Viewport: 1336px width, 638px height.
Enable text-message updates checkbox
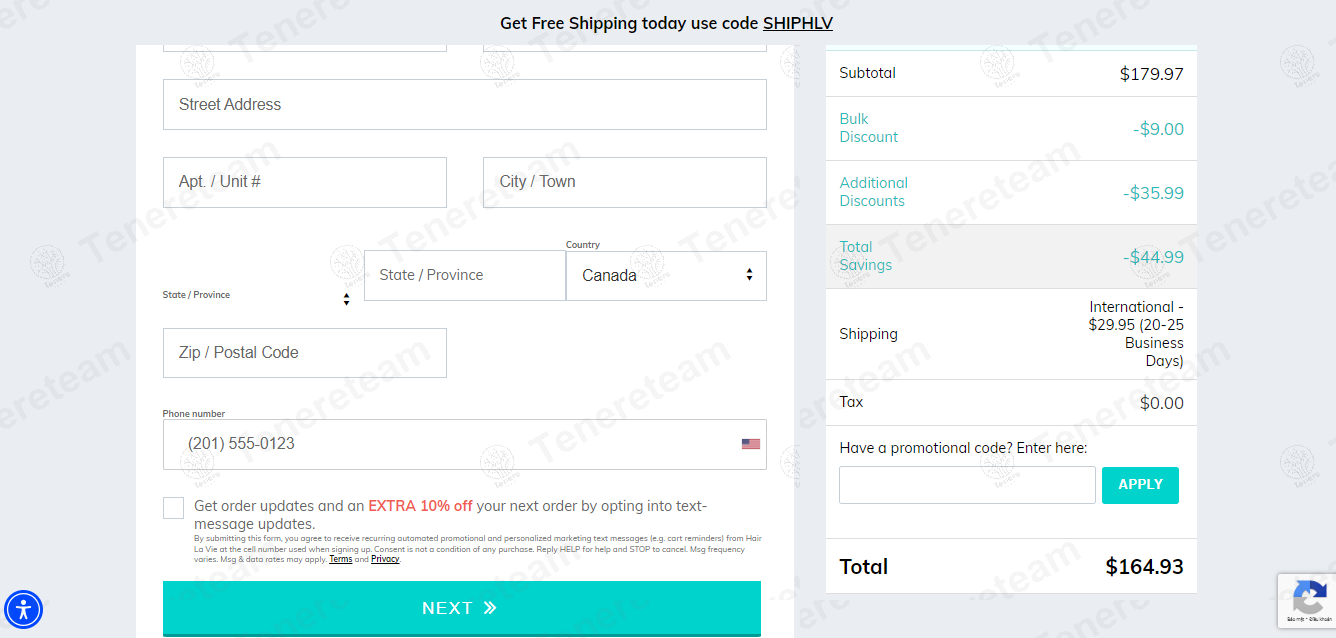pos(173,508)
